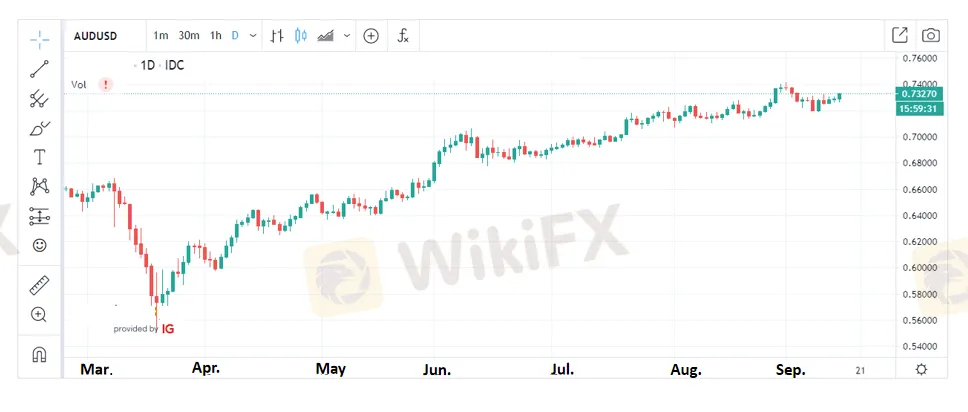Click the zoom in tool

pos(39,314)
